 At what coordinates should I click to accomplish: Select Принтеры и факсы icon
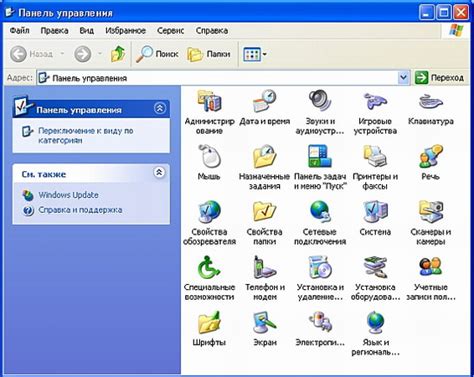(x=375, y=156)
